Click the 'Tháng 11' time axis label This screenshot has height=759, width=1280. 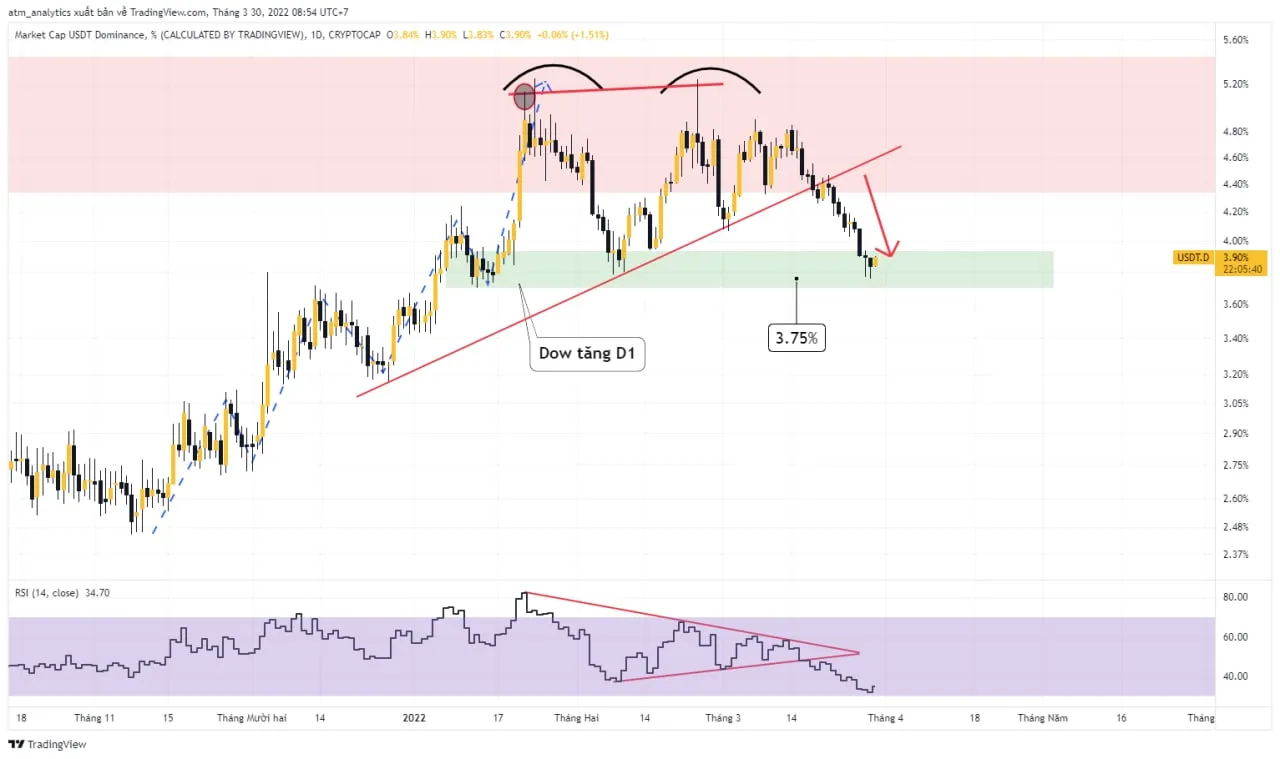pyautogui.click(x=95, y=718)
